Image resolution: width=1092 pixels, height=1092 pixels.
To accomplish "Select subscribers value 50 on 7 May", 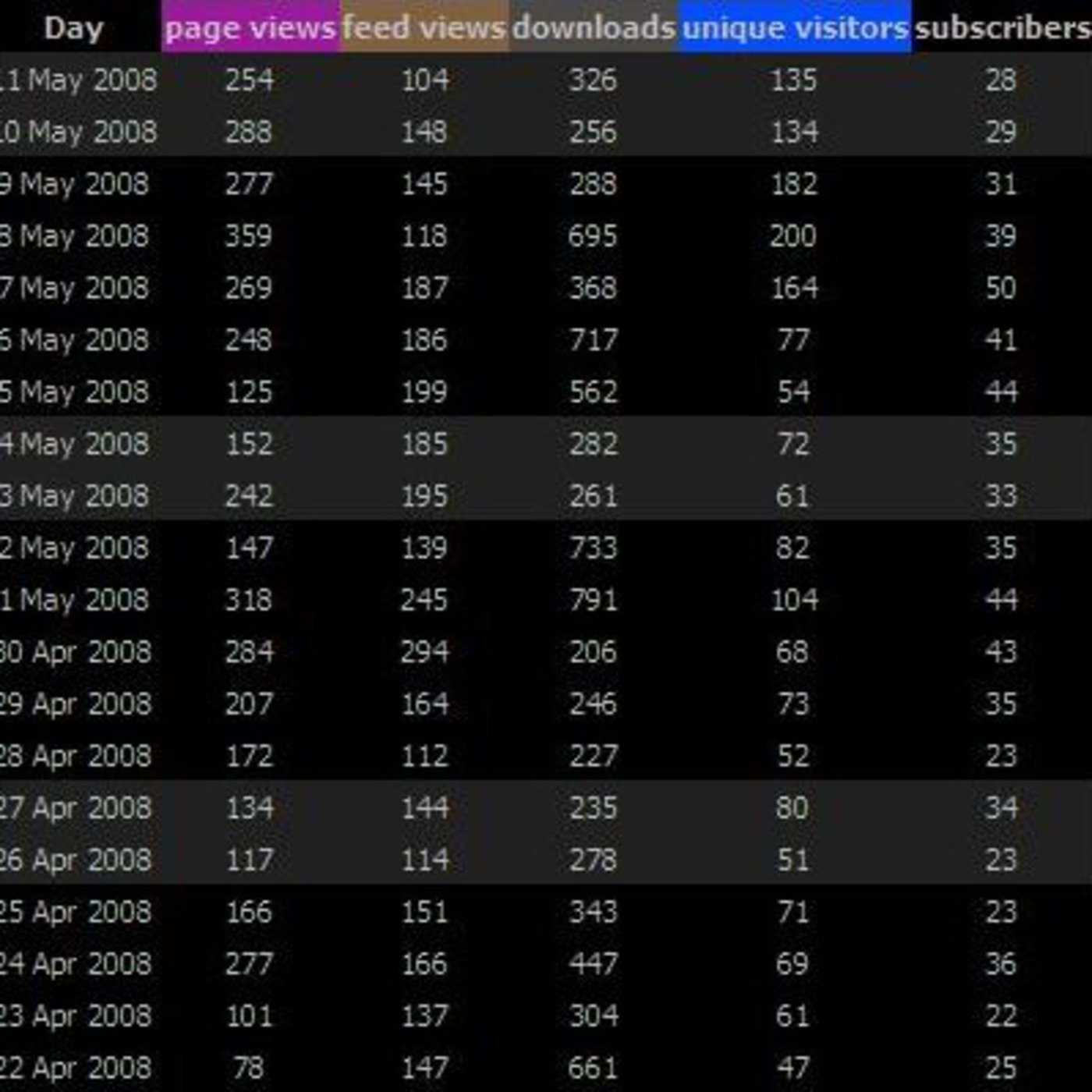I will click(1001, 288).
